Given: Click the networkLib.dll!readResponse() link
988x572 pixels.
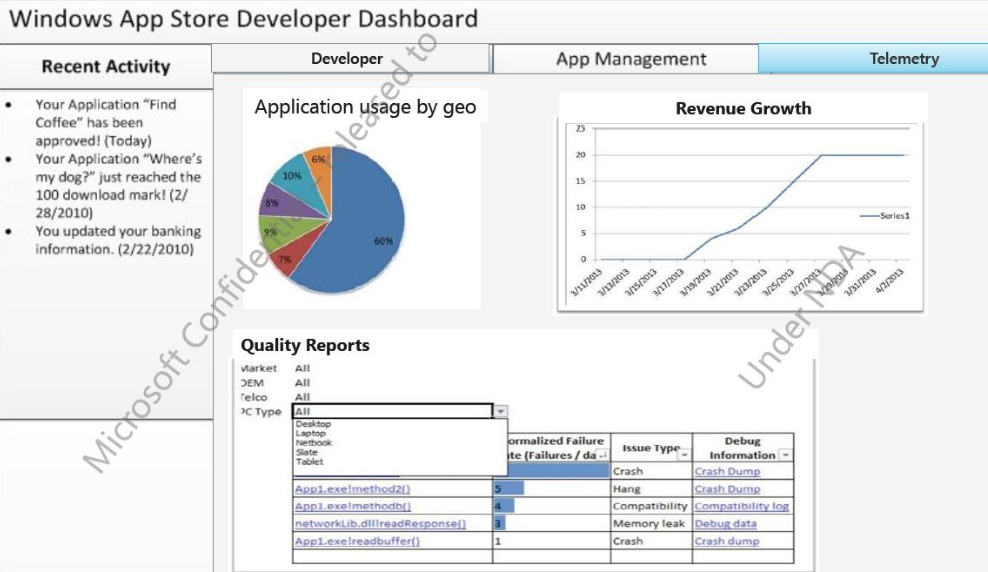Looking at the screenshot, I should [x=380, y=523].
